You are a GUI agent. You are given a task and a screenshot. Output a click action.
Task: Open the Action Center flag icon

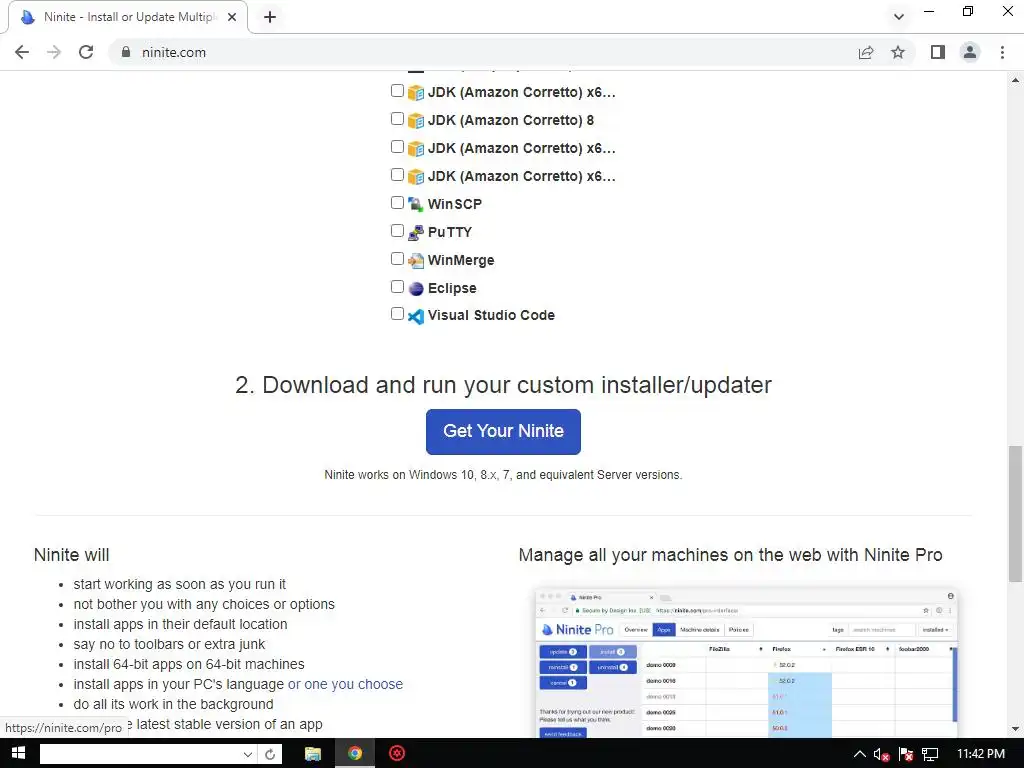click(x=906, y=755)
